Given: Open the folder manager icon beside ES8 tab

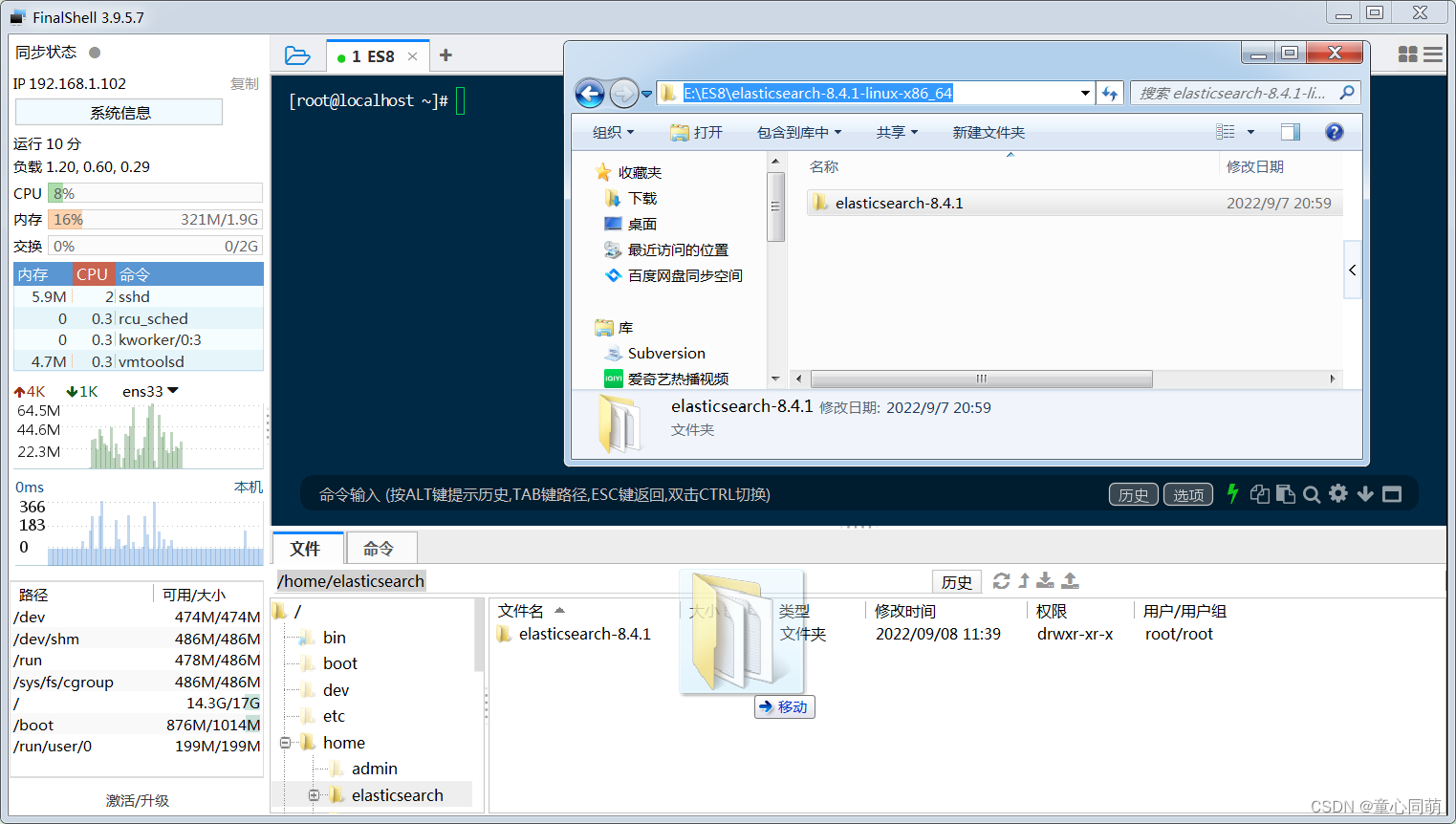Looking at the screenshot, I should pyautogui.click(x=297, y=56).
